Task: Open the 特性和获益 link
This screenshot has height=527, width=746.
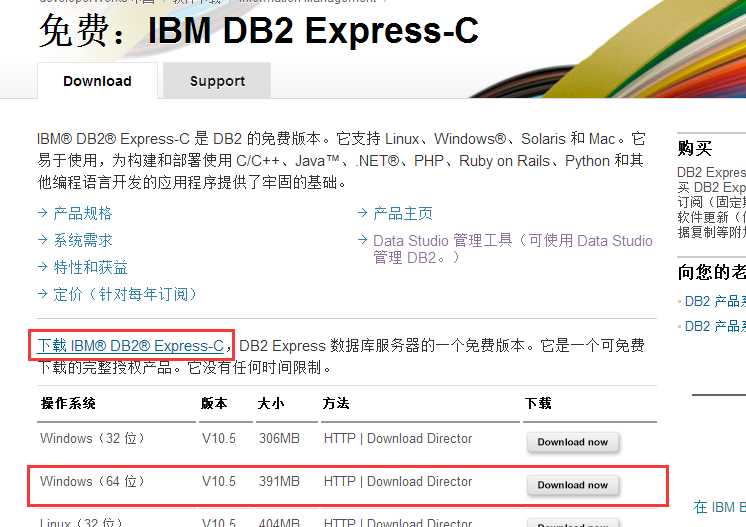Action: pyautogui.click(x=90, y=267)
